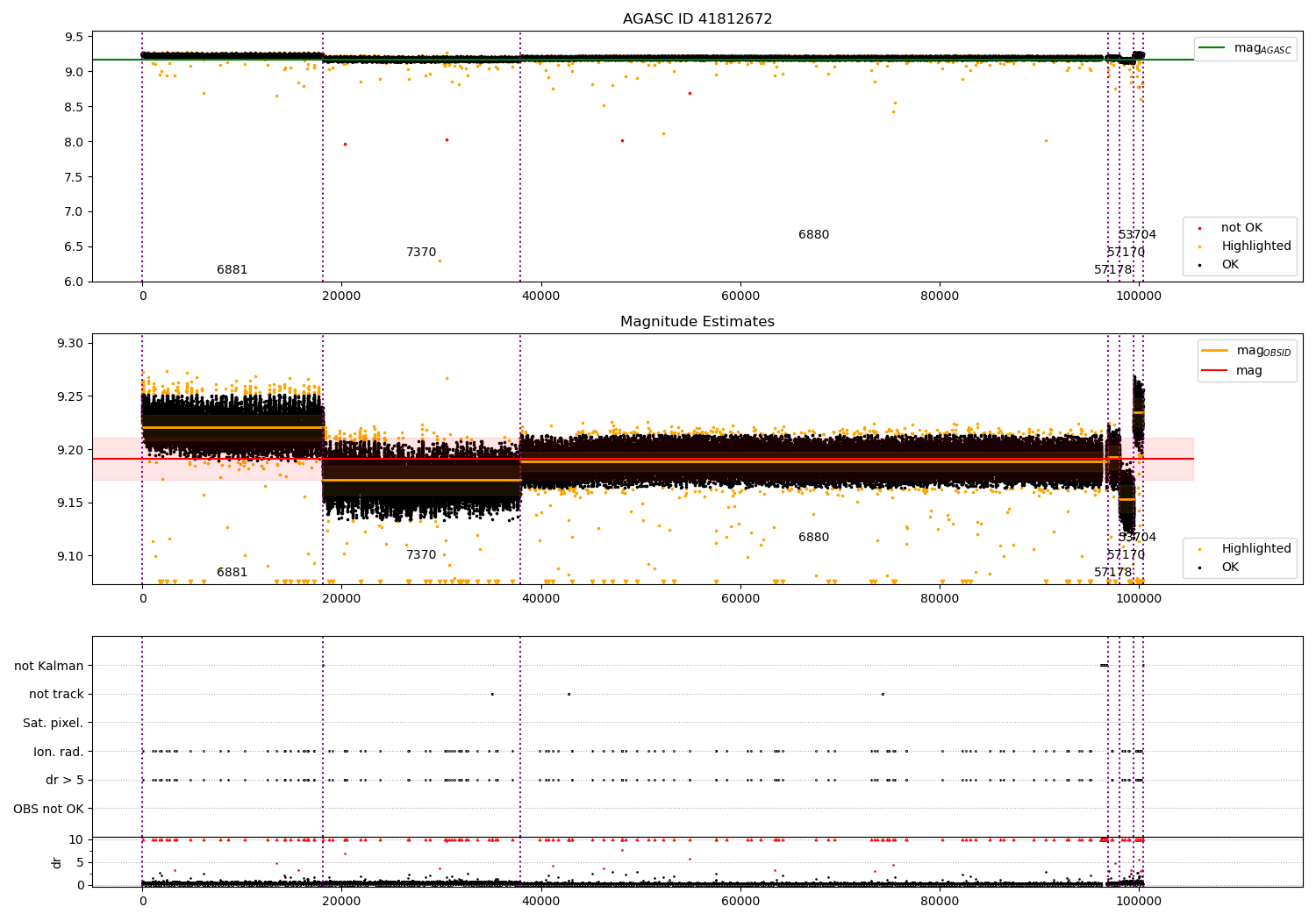Click OBSID label 6881 in the top plot

coord(232,270)
